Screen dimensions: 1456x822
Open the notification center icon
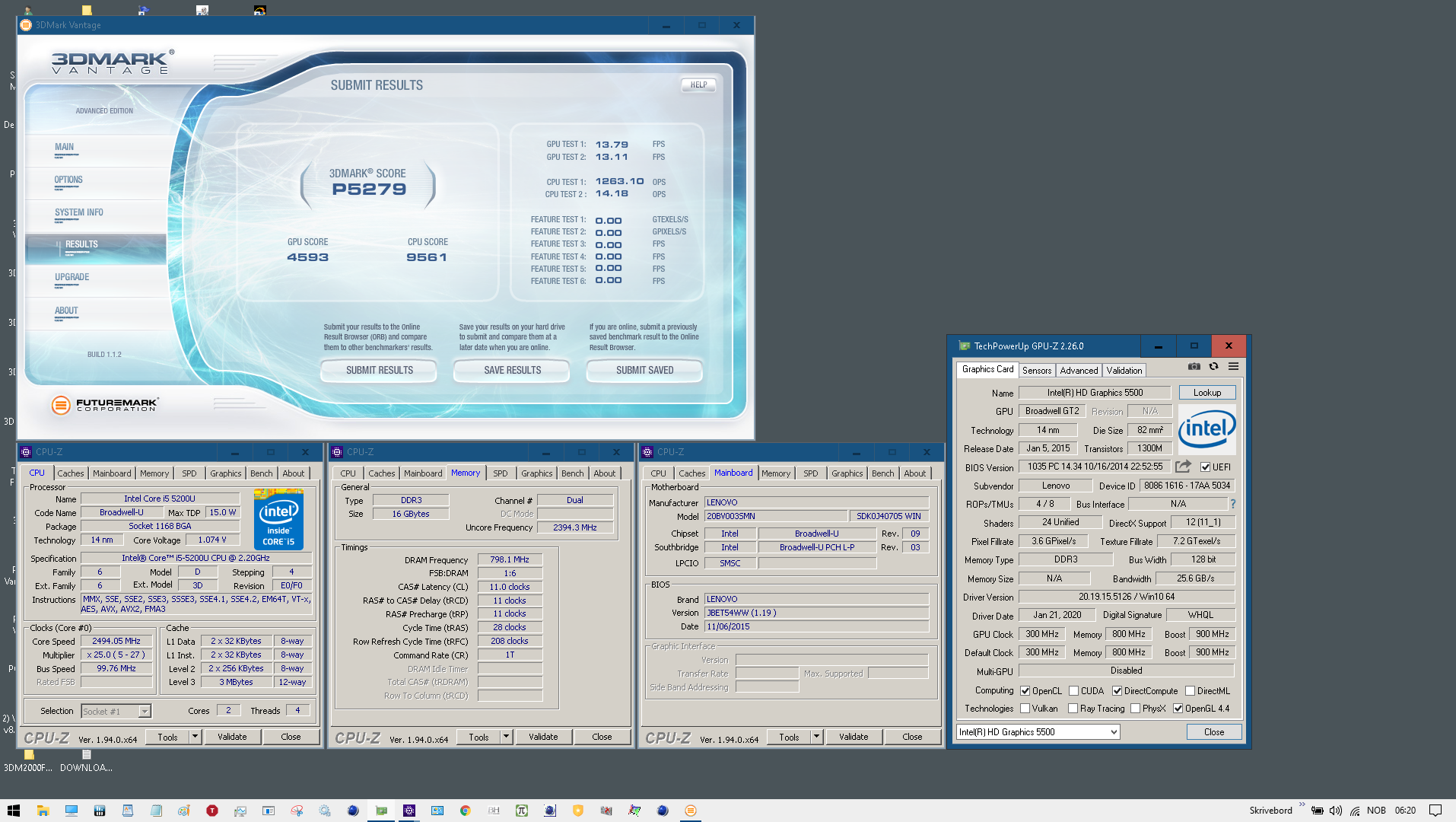point(1435,811)
